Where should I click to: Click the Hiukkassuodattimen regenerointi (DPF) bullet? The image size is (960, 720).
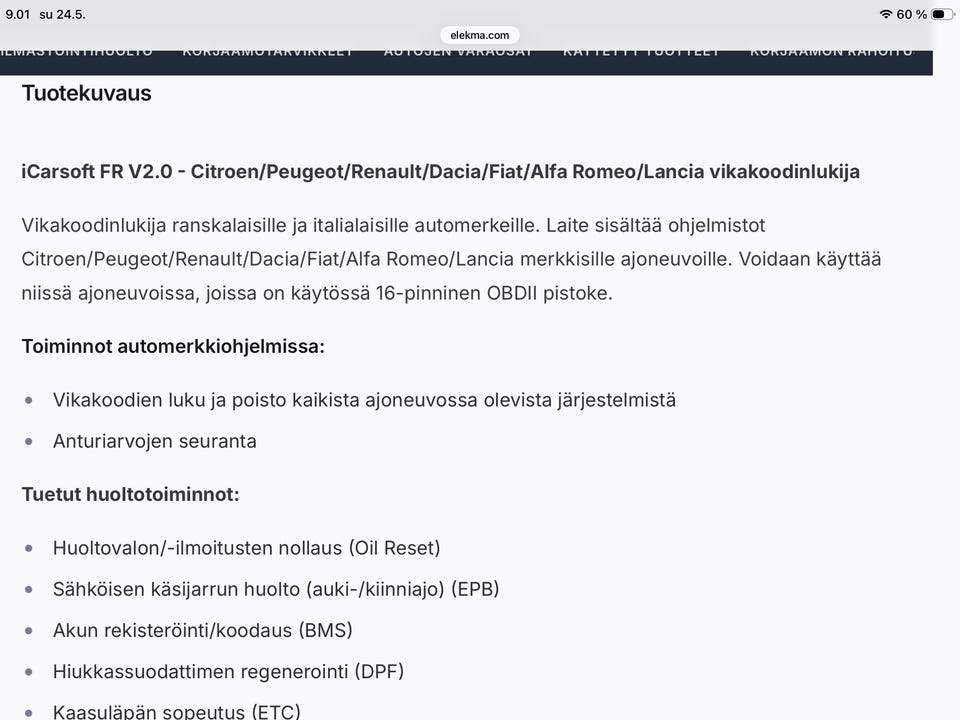pos(228,671)
